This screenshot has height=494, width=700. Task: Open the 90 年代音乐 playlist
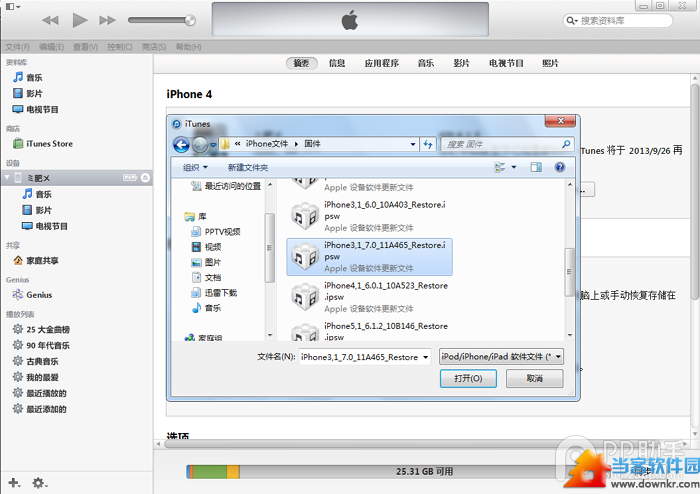(41, 345)
